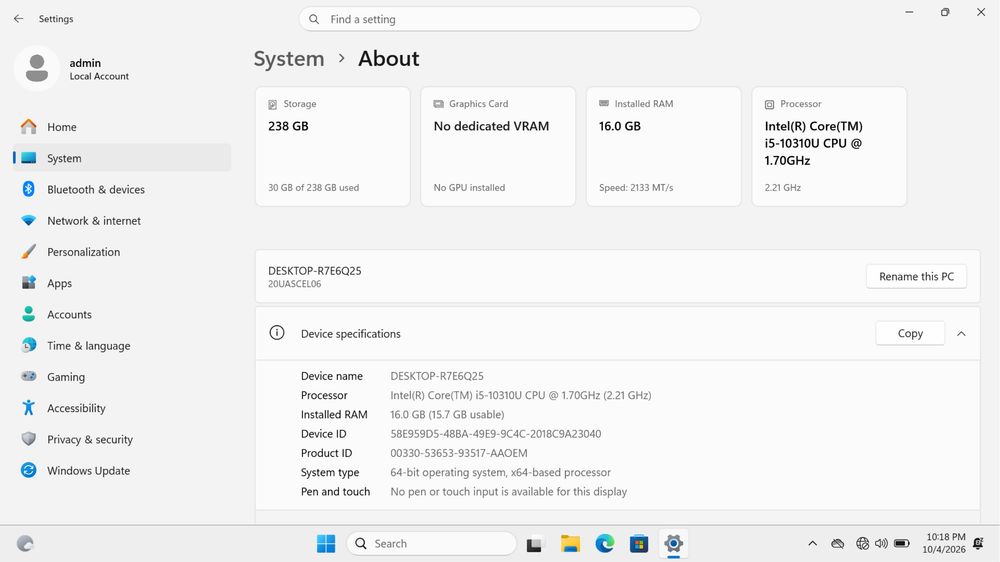Open Bluetooth & devices settings
Image resolution: width=1000 pixels, height=562 pixels.
pyautogui.click(x=122, y=189)
